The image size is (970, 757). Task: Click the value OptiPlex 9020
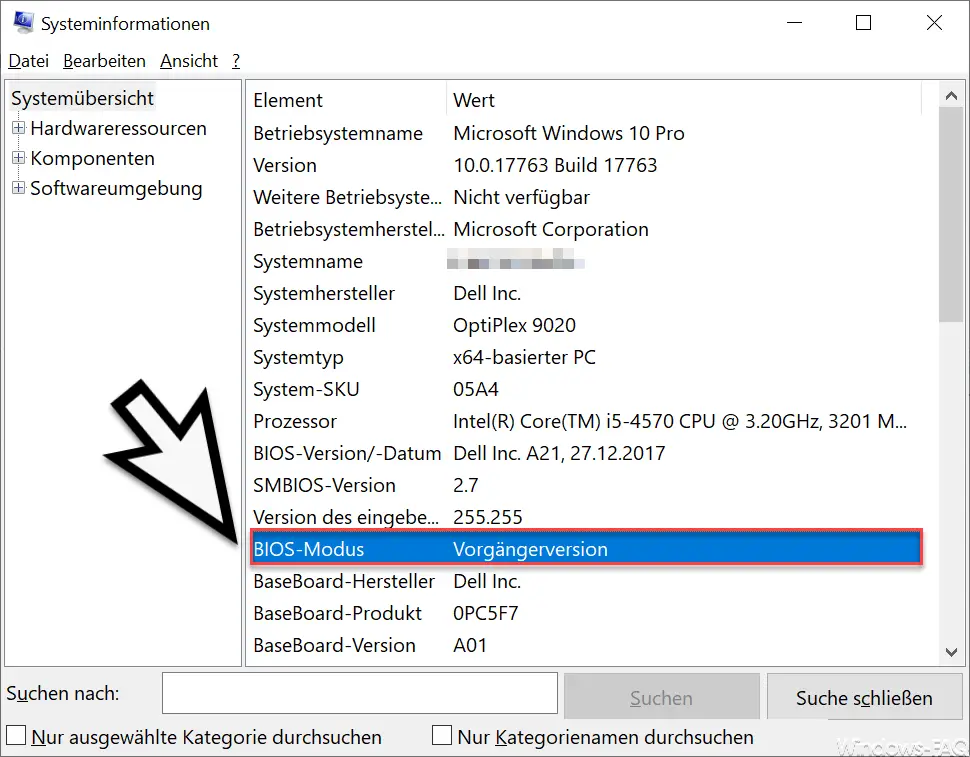click(x=515, y=325)
